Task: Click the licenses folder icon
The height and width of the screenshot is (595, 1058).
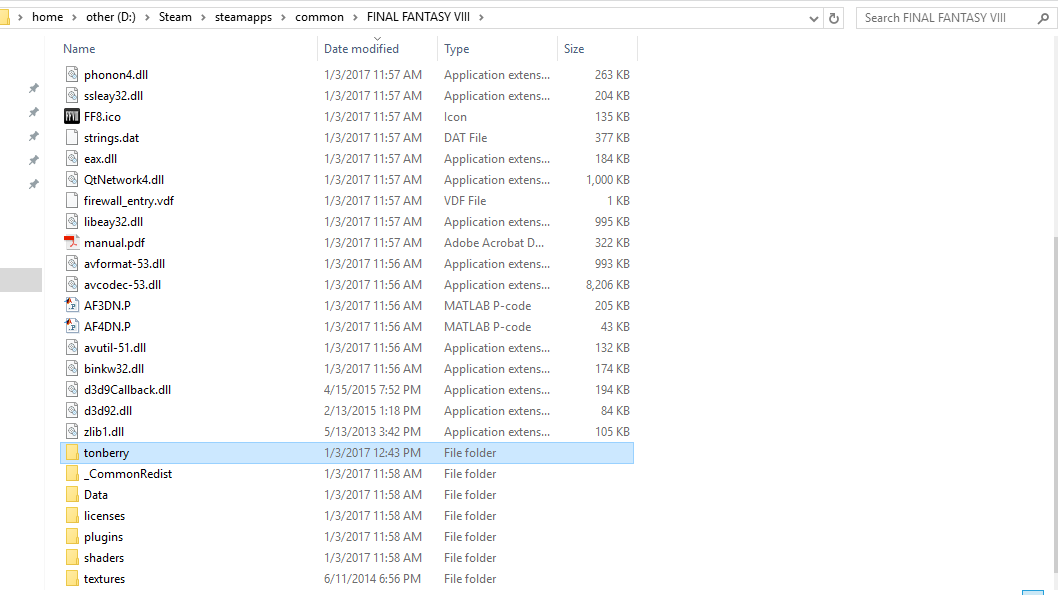Action: pyautogui.click(x=72, y=515)
